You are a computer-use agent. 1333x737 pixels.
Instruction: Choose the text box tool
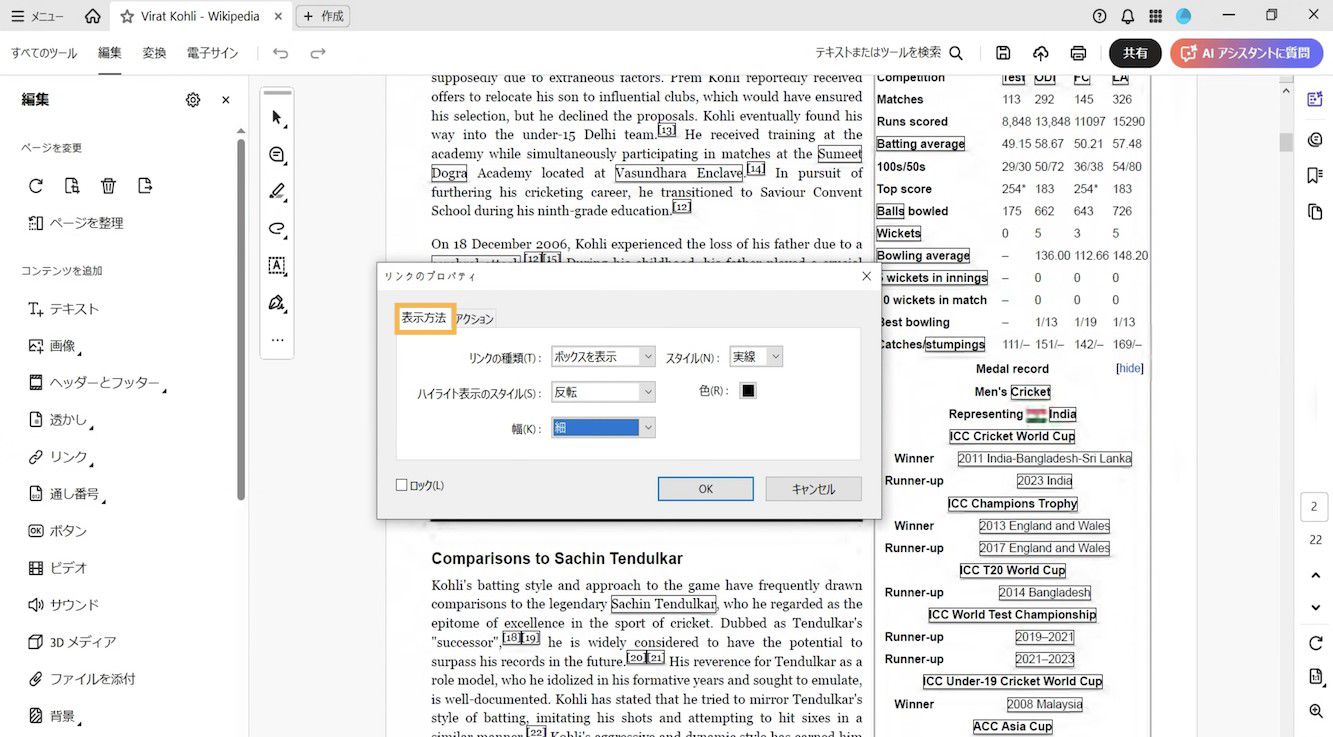277,266
